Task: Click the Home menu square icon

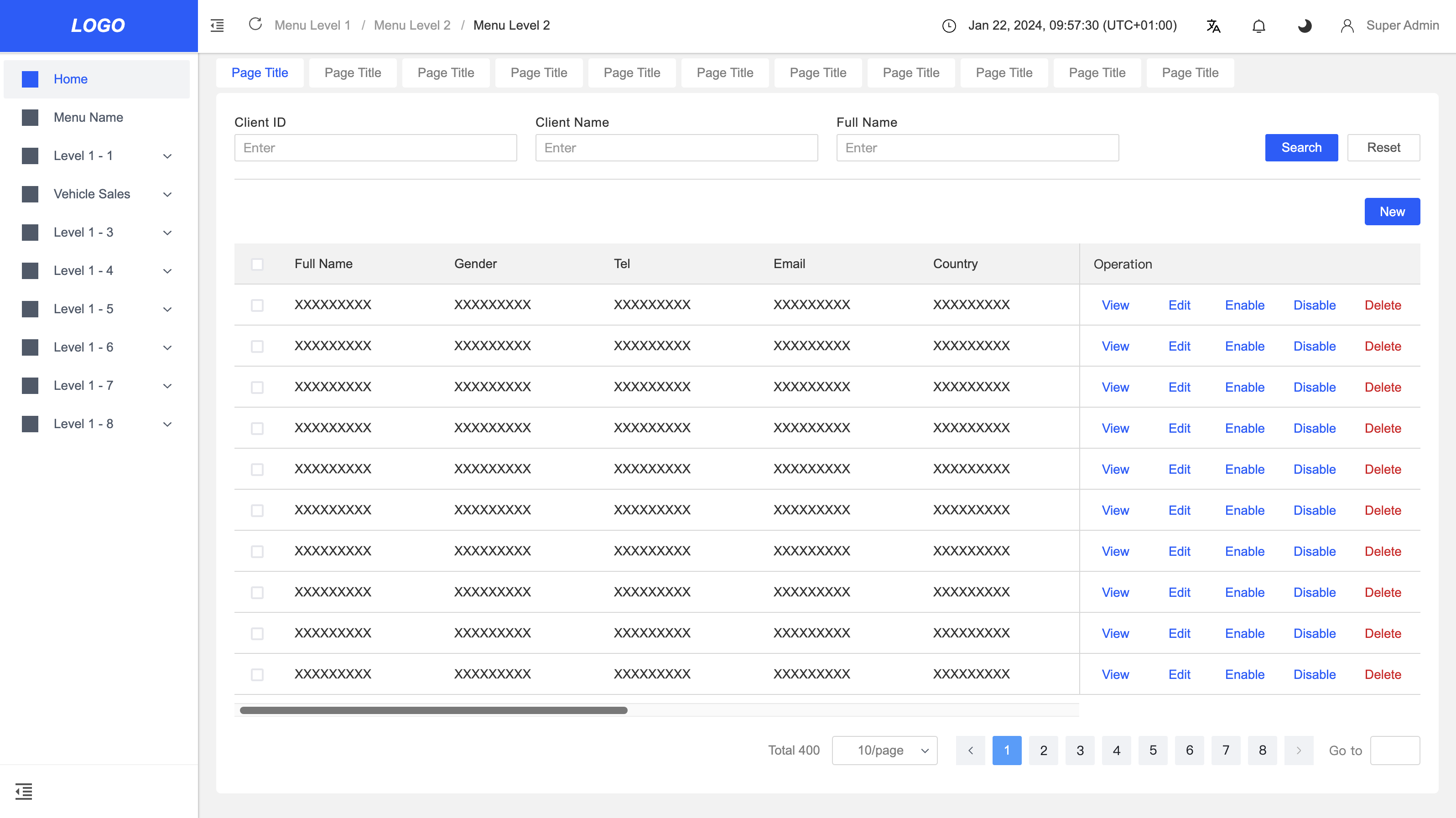Action: pyautogui.click(x=30, y=79)
